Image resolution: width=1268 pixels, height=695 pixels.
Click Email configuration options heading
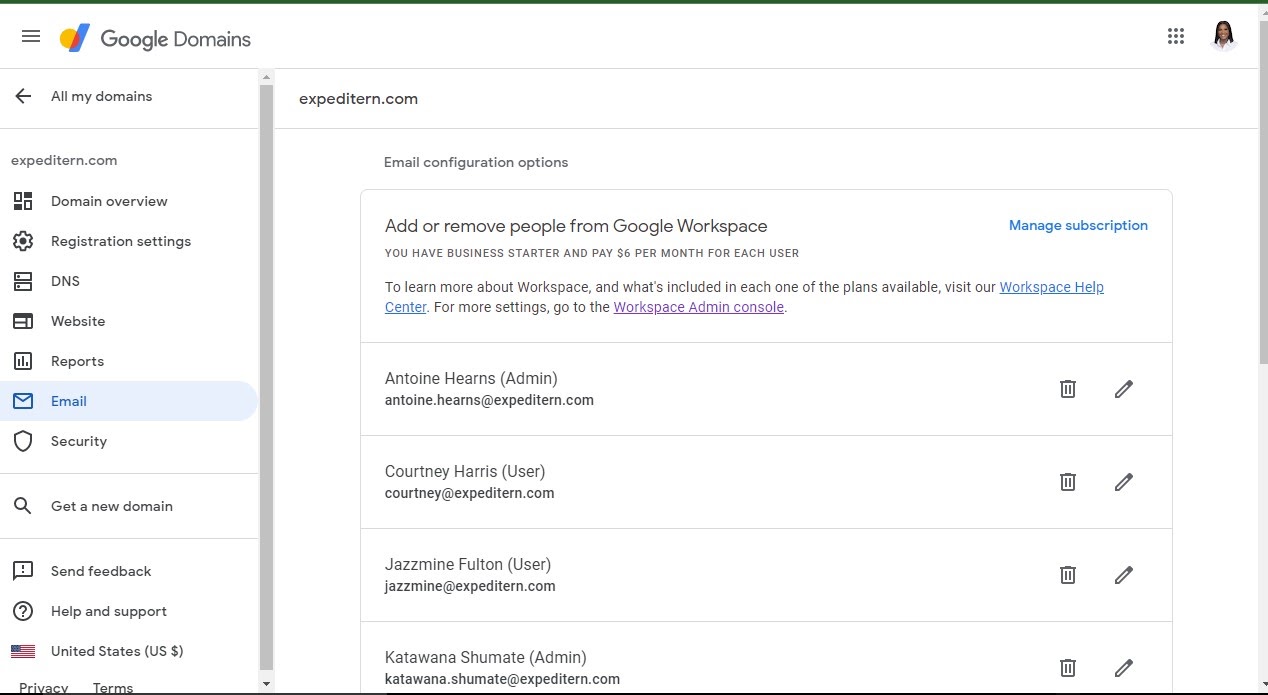tap(476, 162)
